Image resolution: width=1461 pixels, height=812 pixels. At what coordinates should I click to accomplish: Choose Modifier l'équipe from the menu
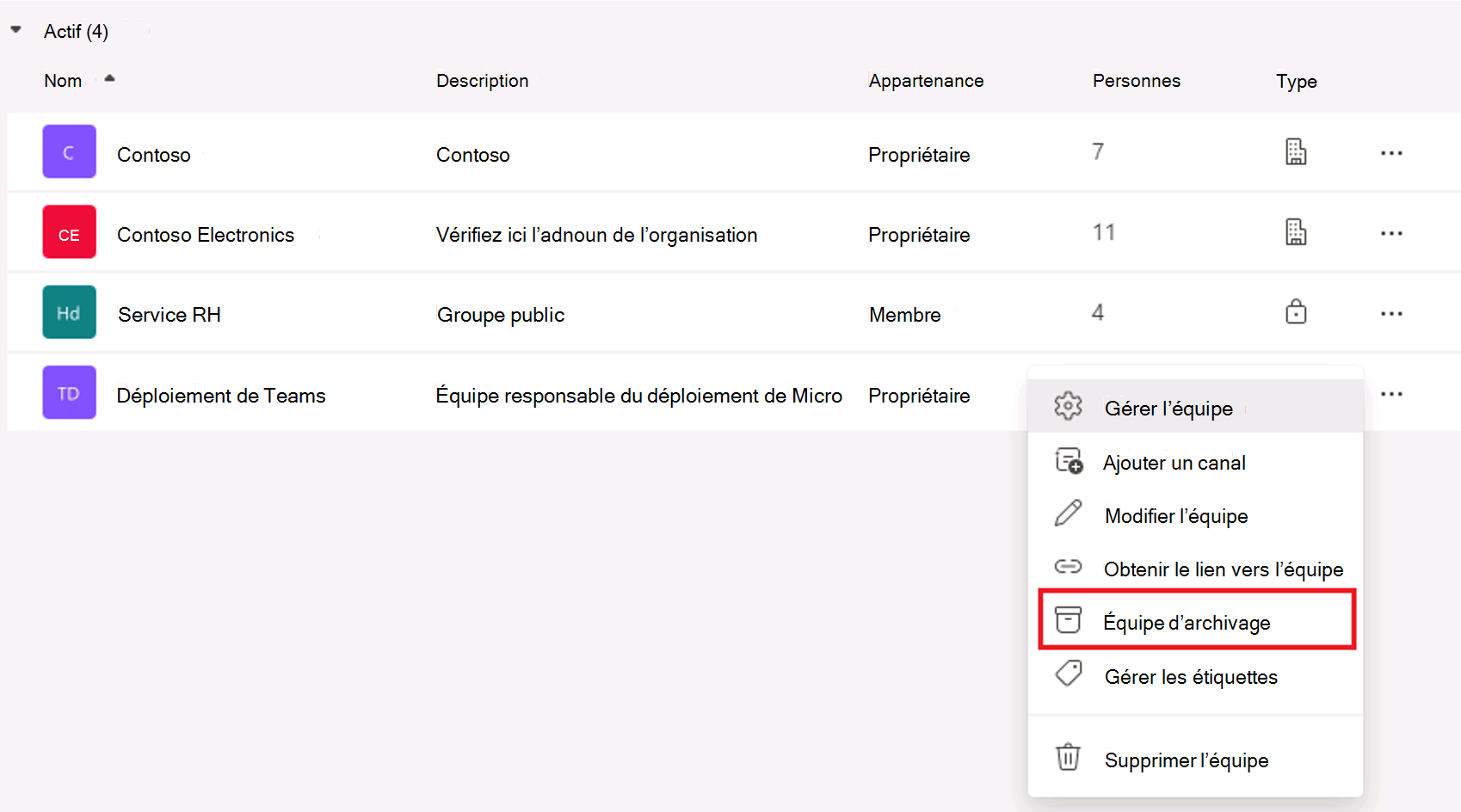pos(1195,515)
